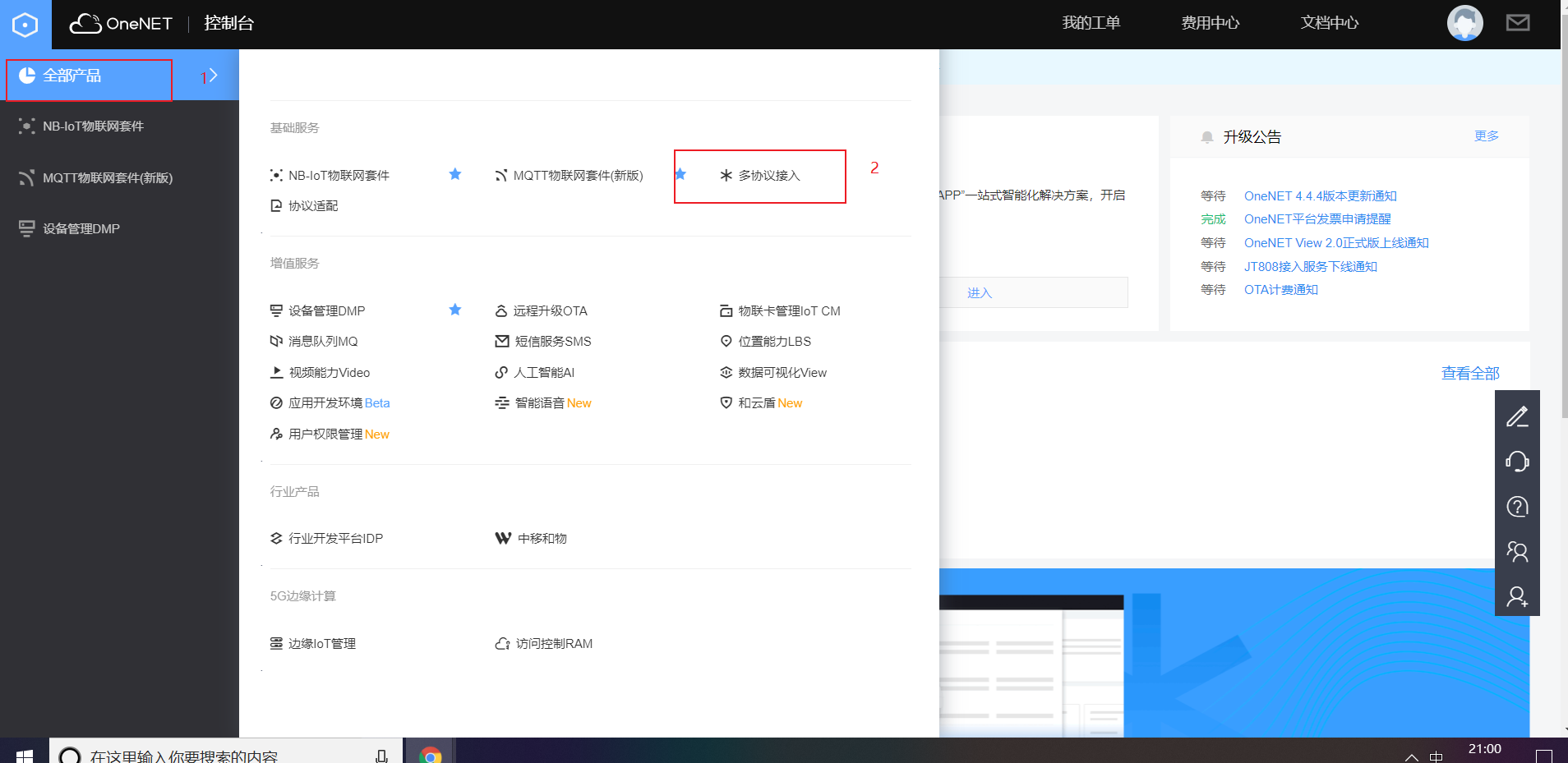Open 访问控制RAM product
This screenshot has width=1568, height=763.
coord(554,644)
